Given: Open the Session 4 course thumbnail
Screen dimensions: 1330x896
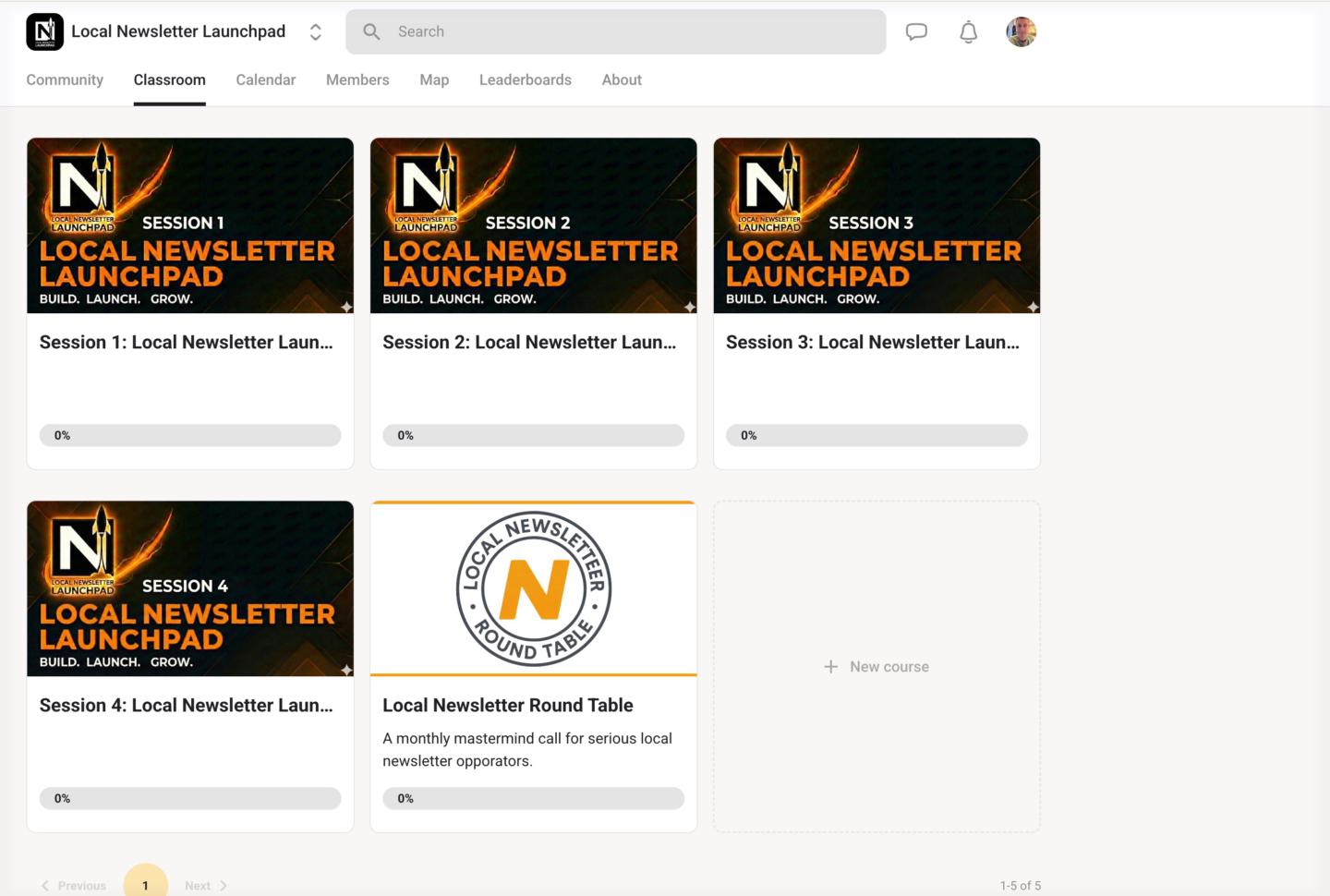Looking at the screenshot, I should coord(190,588).
